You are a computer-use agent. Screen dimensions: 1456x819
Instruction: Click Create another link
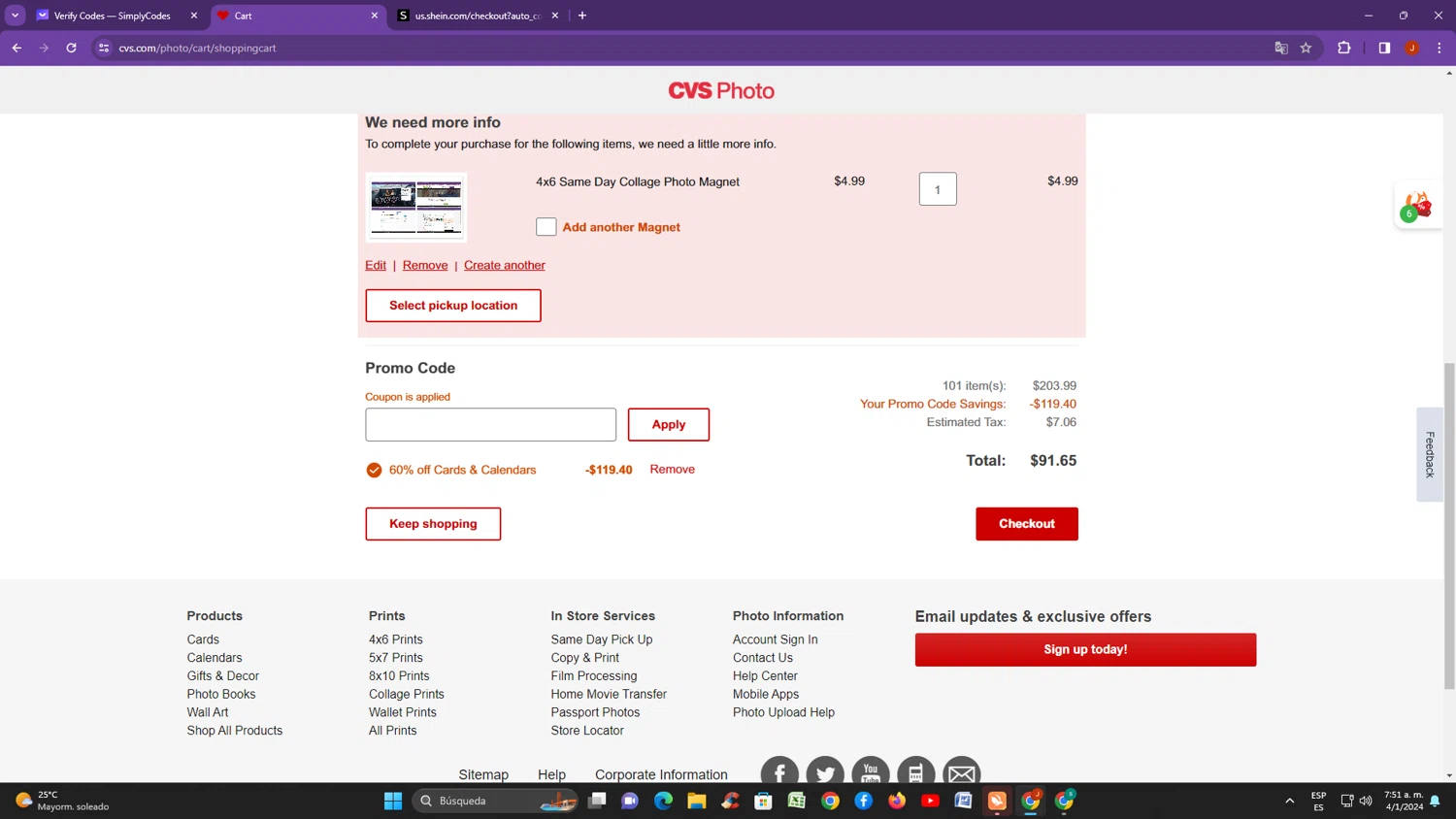pos(505,265)
